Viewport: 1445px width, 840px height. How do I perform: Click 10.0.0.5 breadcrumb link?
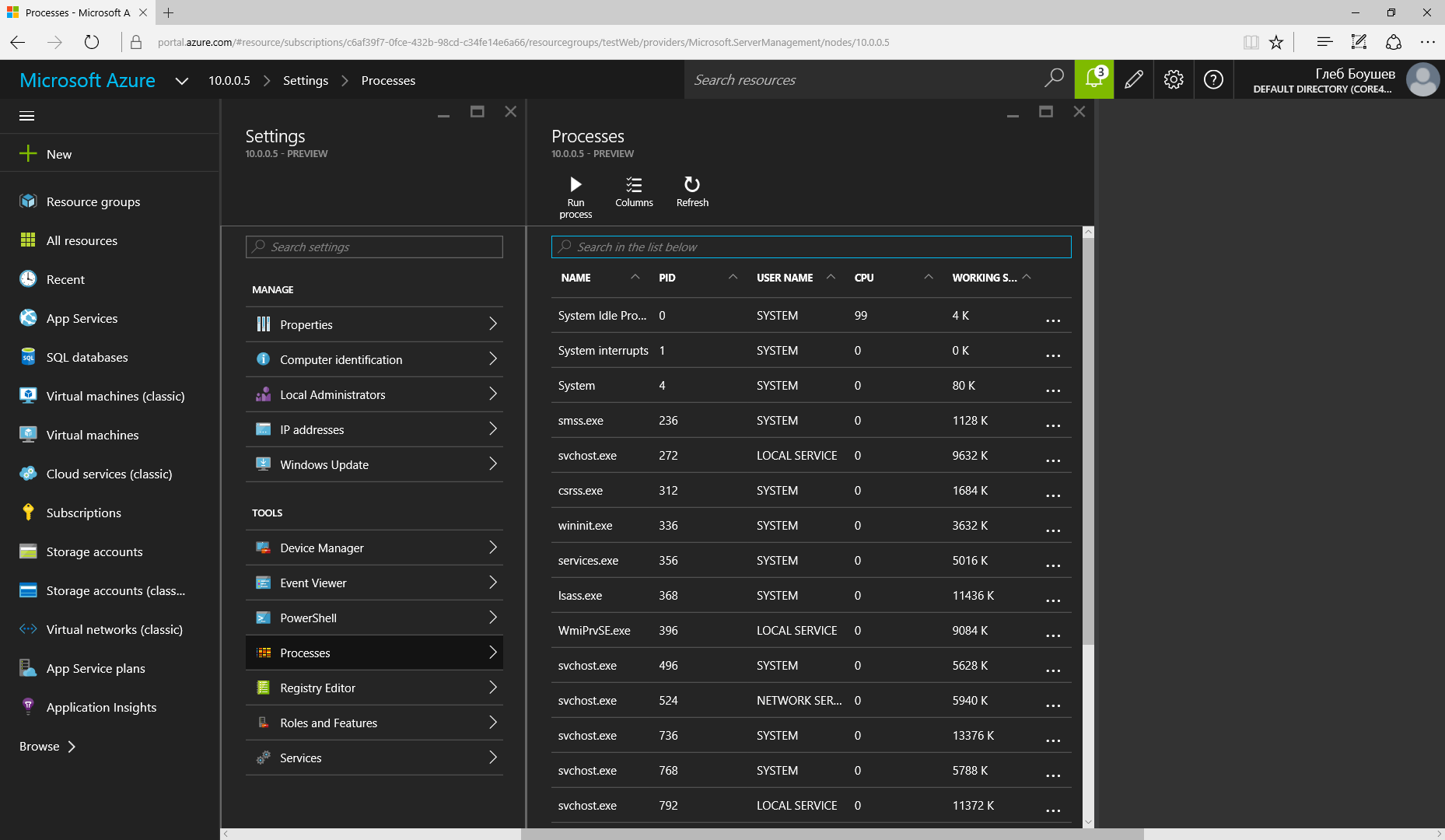pyautogui.click(x=229, y=80)
